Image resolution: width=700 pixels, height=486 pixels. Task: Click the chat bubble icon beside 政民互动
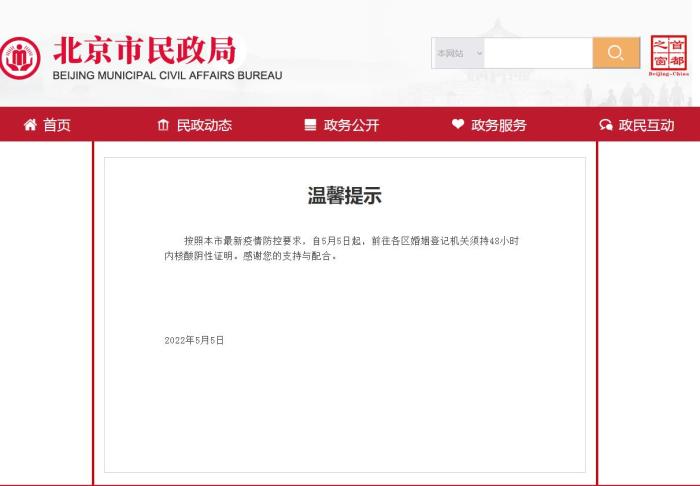coord(605,125)
